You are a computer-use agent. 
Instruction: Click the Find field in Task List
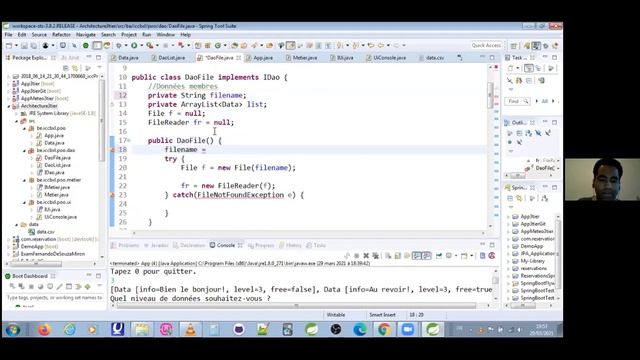pyautogui.click(x=518, y=101)
